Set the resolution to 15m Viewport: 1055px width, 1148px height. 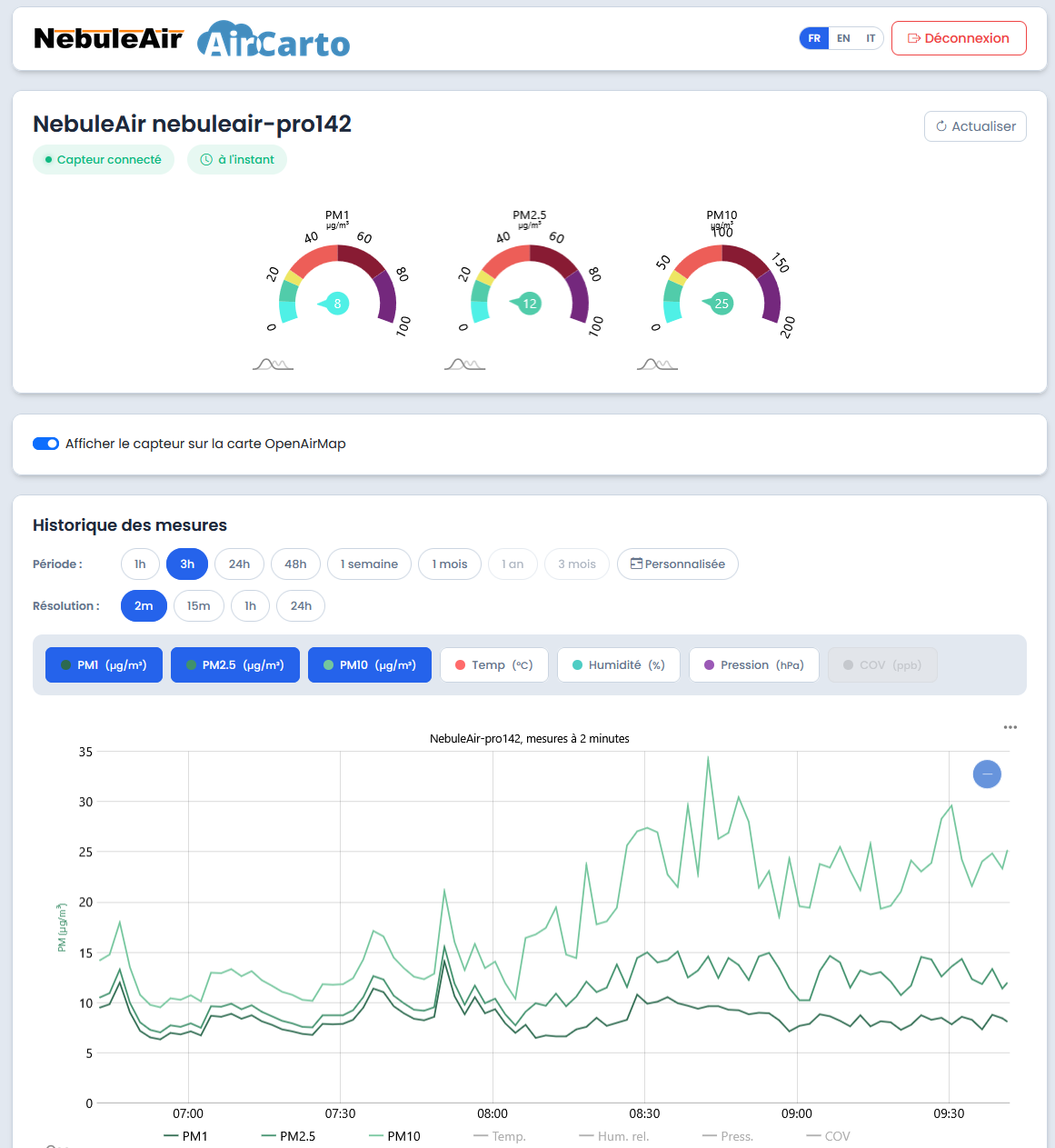(x=198, y=605)
